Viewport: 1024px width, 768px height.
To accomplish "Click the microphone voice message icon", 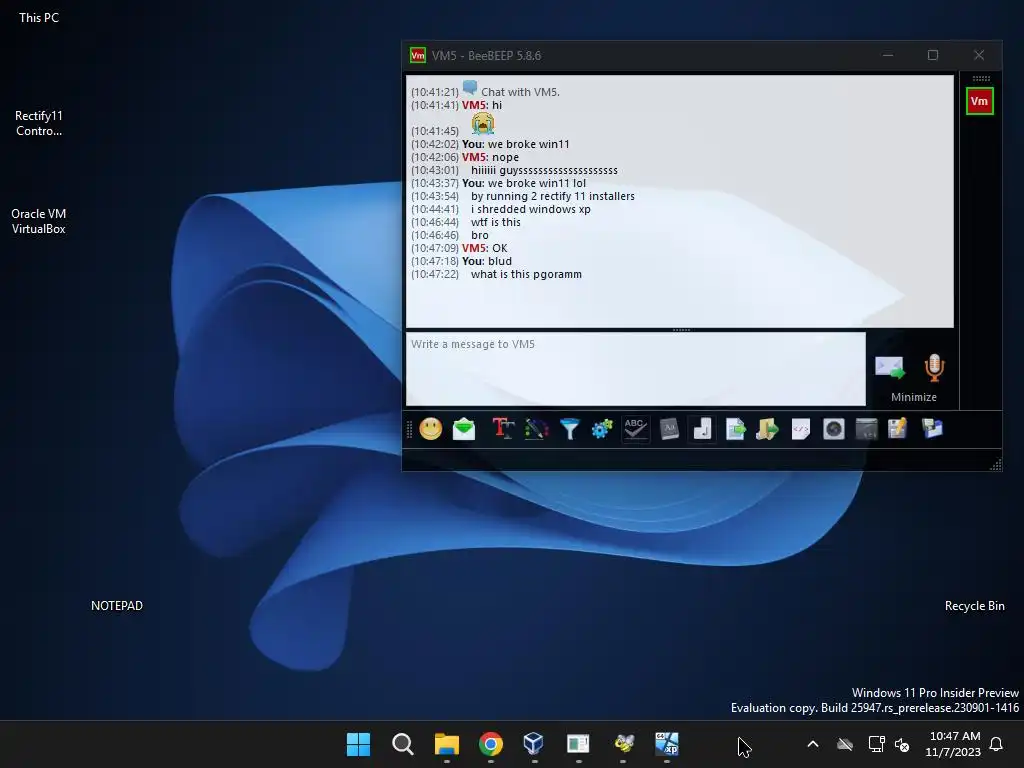I will pyautogui.click(x=935, y=368).
